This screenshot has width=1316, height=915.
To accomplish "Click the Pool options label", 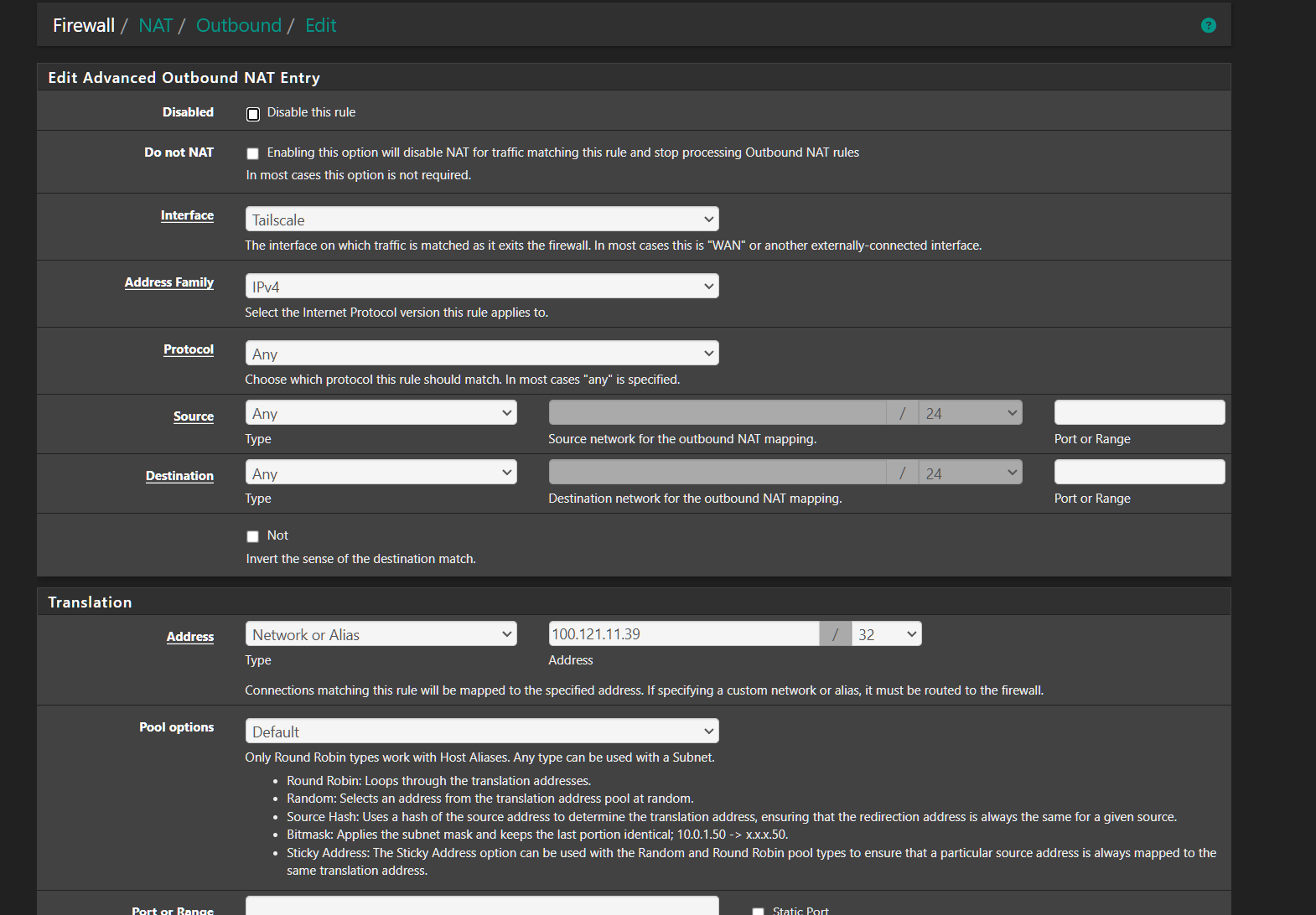I will coord(176,727).
